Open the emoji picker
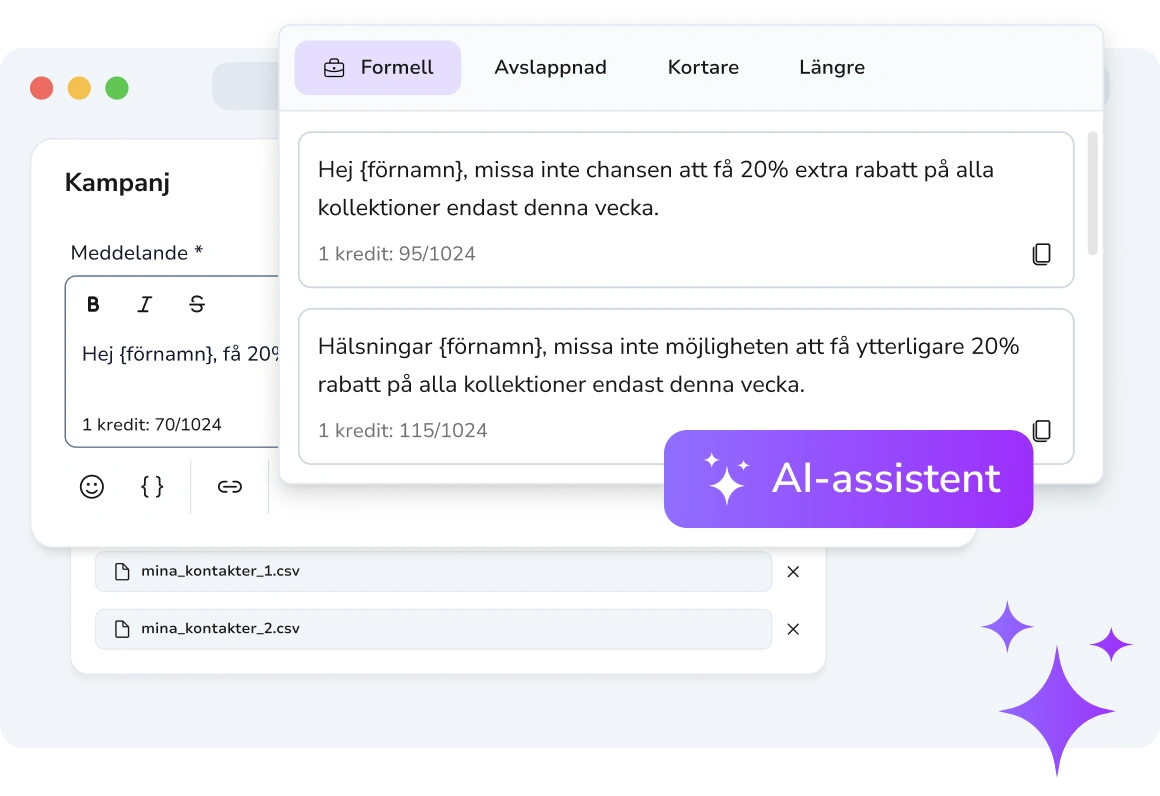The image size is (1160, 796). pos(92,487)
